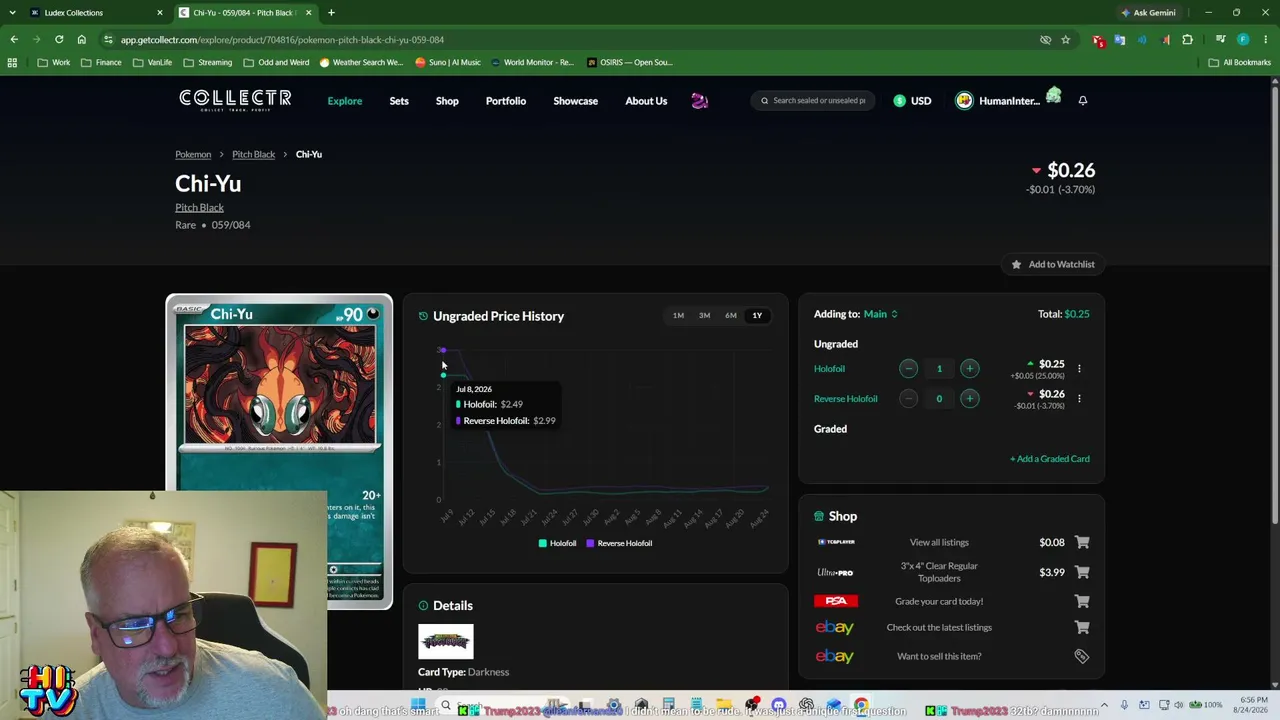Click the Chrome icon in the taskbar
1280x720 pixels.
point(861,706)
